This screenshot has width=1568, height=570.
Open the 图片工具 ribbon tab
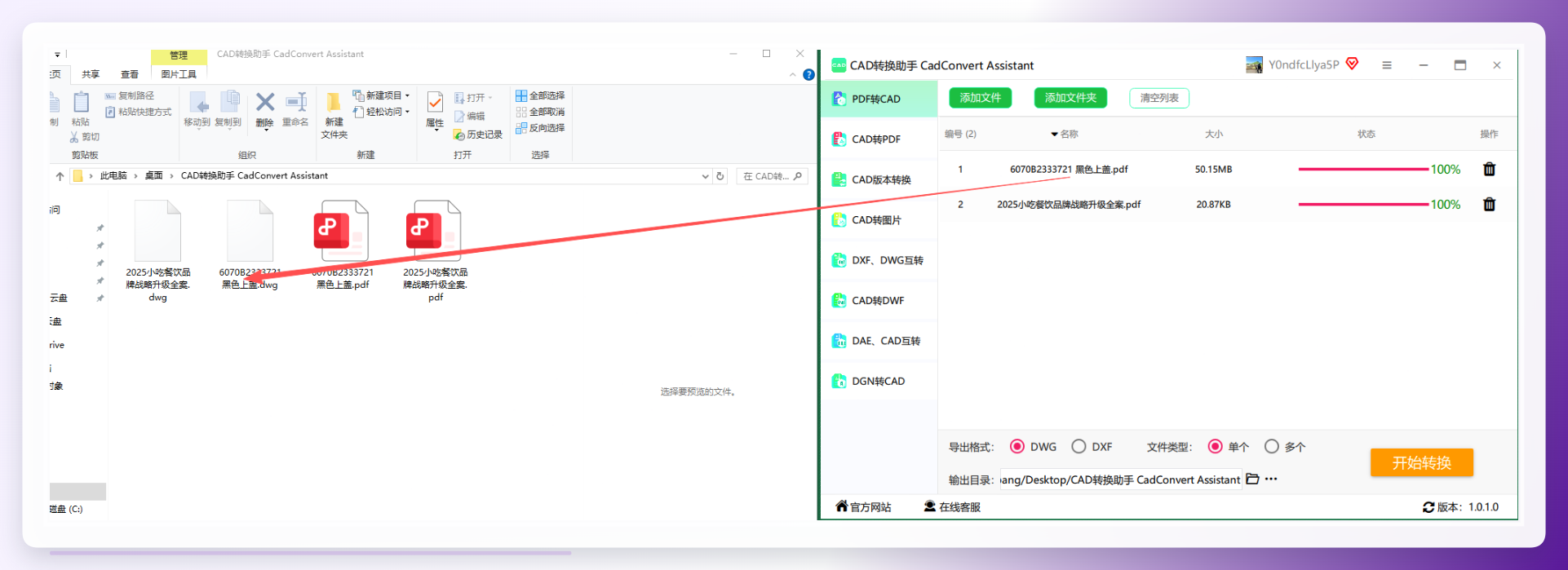click(179, 74)
